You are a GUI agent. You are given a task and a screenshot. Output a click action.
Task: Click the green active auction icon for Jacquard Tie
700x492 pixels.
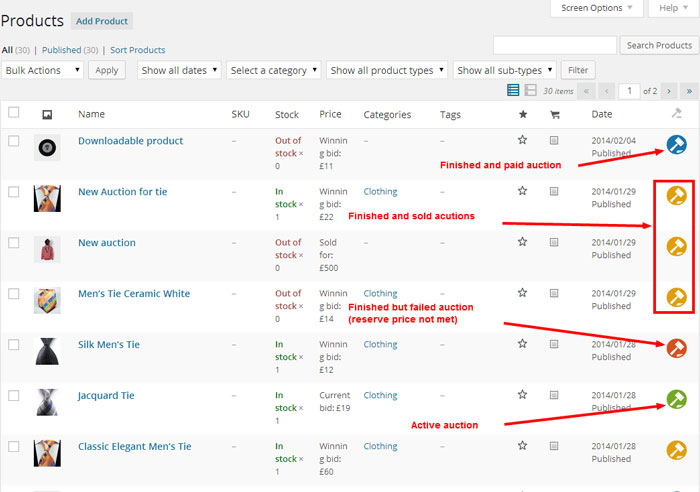676,399
